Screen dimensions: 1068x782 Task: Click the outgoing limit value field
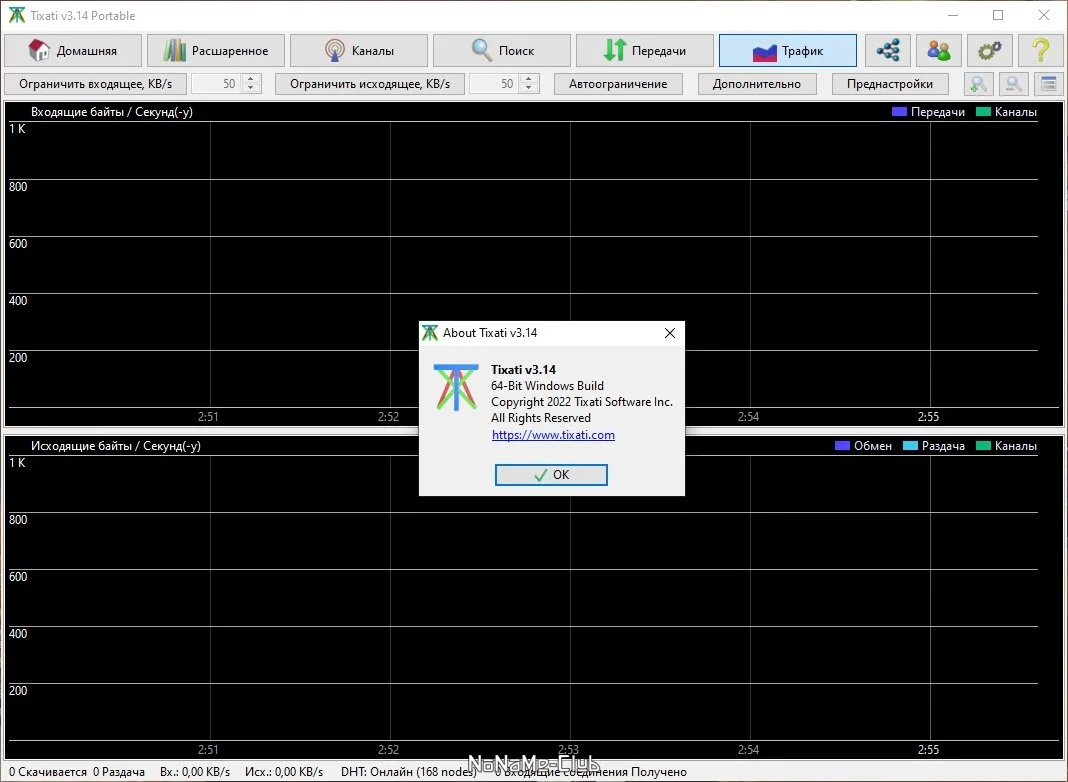pos(496,84)
